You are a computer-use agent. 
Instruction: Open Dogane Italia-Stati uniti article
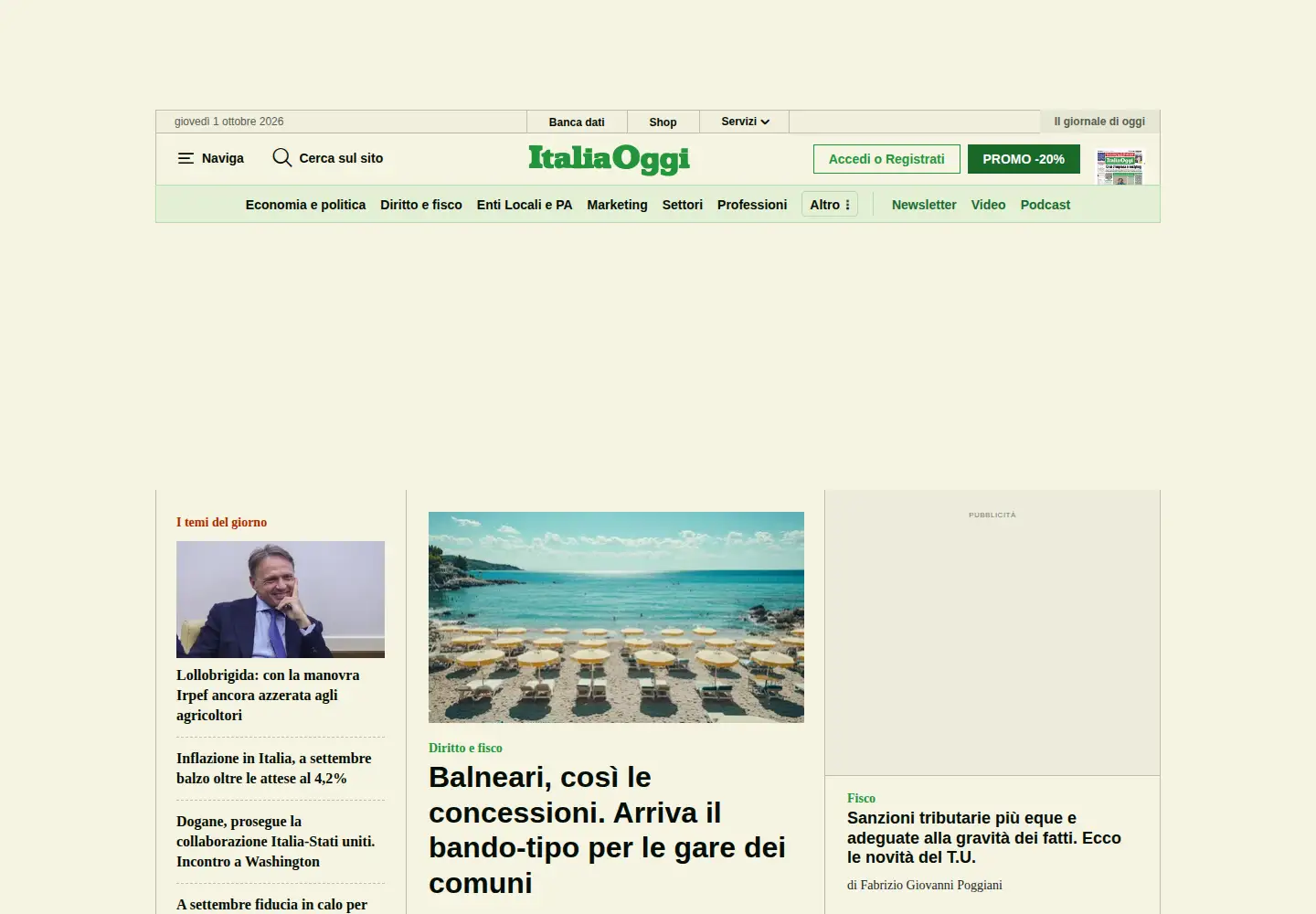coord(275,842)
